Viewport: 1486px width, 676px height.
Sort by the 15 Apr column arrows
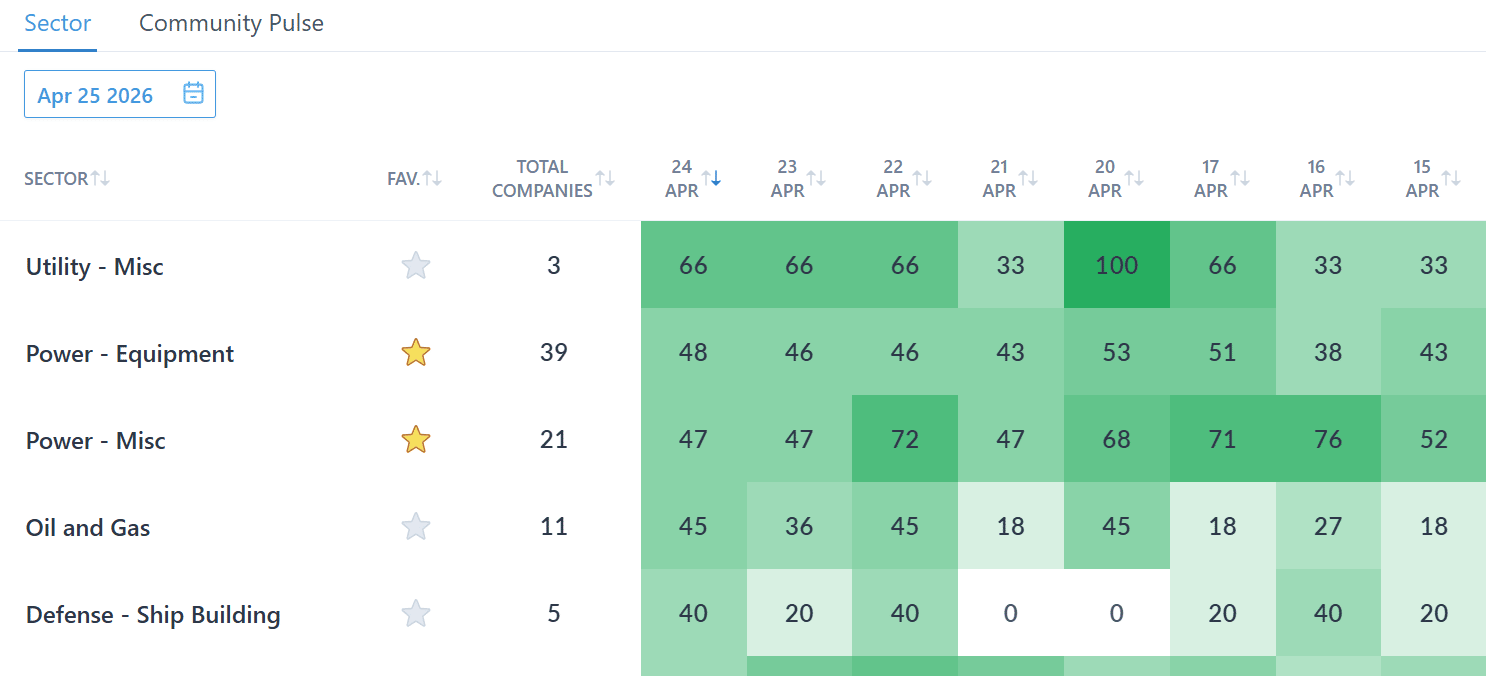coord(1451,179)
